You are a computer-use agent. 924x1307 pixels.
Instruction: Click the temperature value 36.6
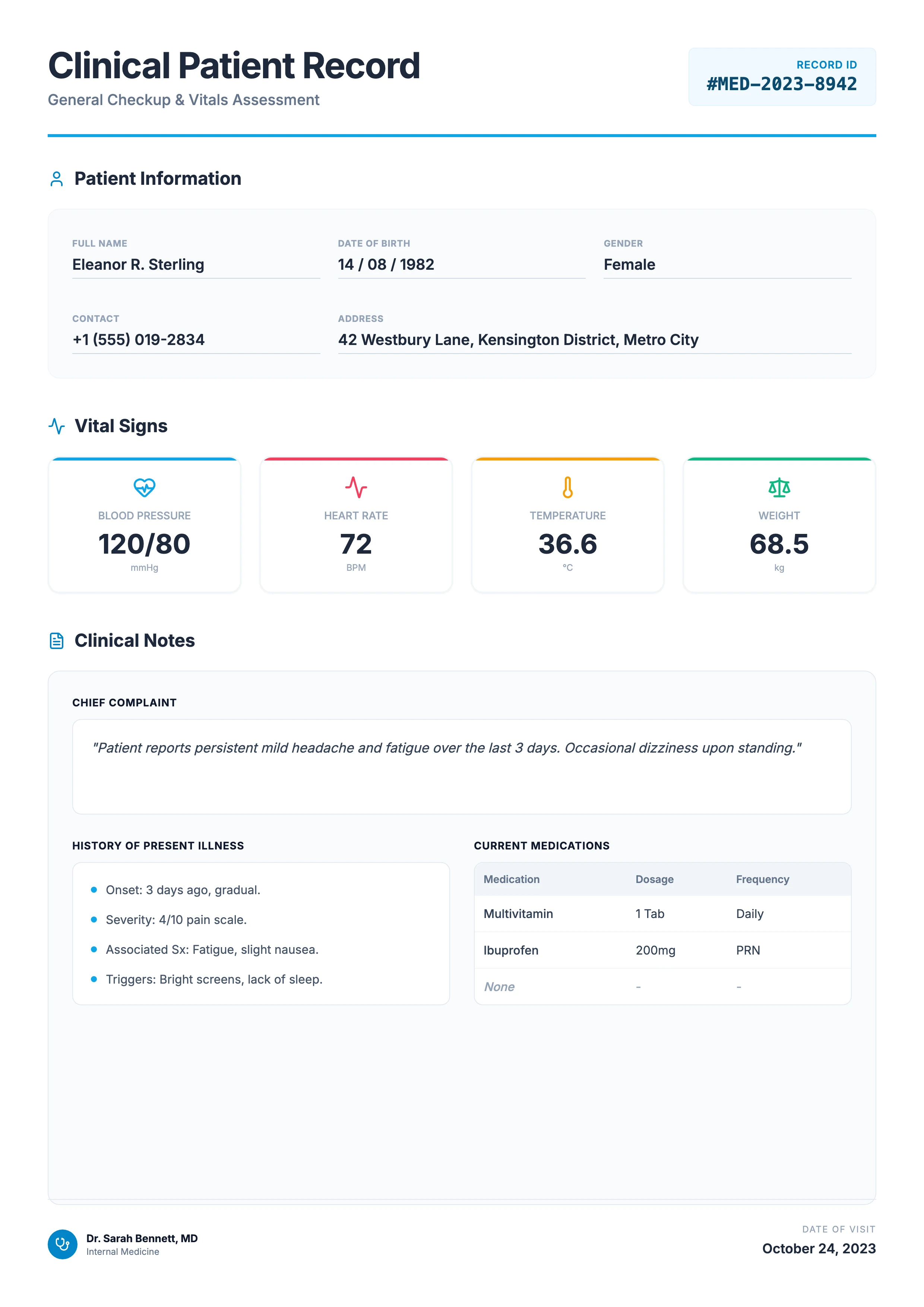(567, 544)
